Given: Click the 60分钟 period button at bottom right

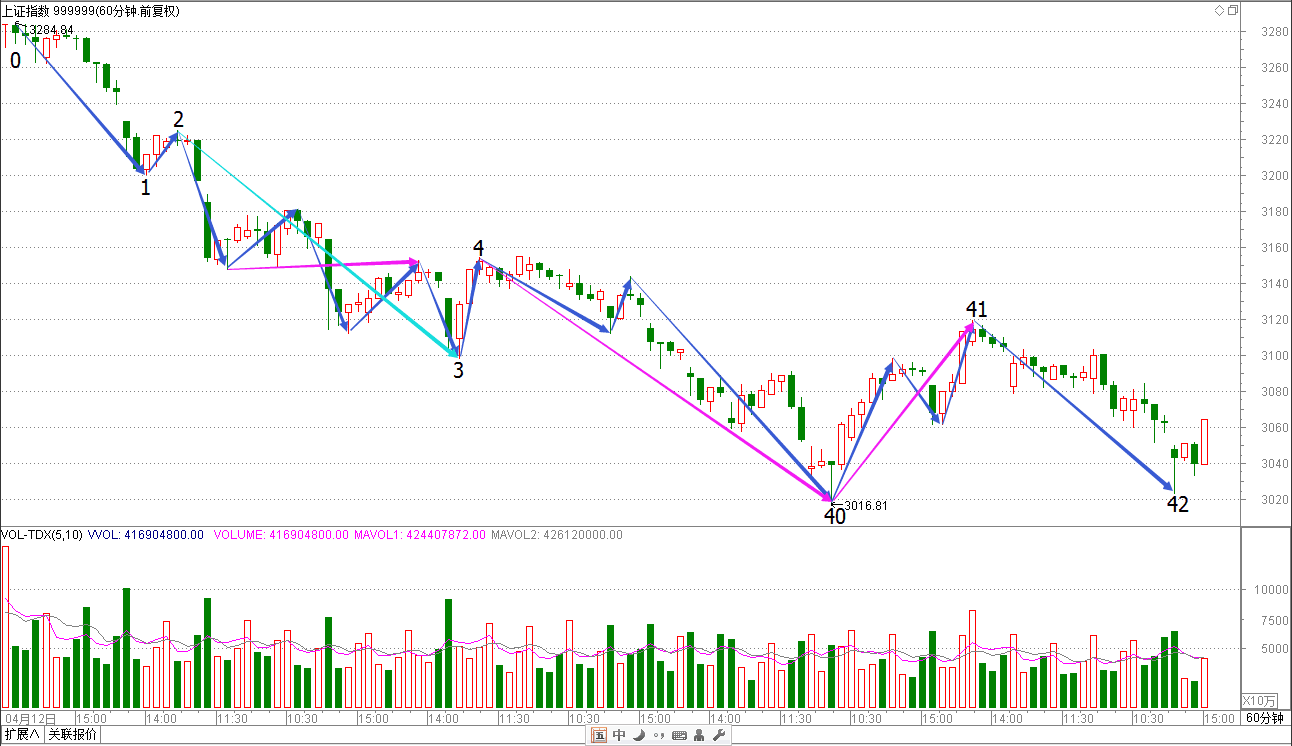Looking at the screenshot, I should [x=1265, y=718].
